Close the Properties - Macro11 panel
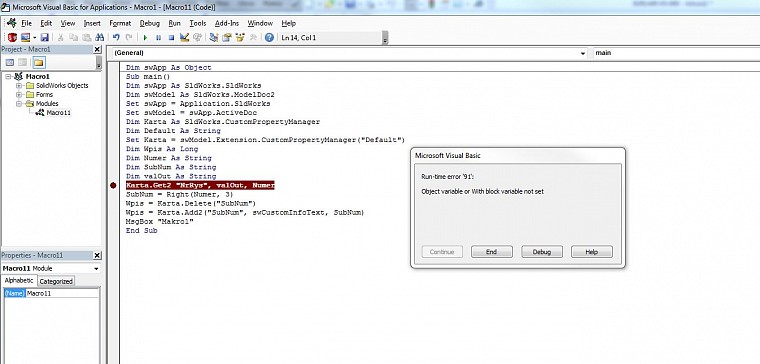Image resolution: width=760 pixels, height=364 pixels. pos(97,255)
